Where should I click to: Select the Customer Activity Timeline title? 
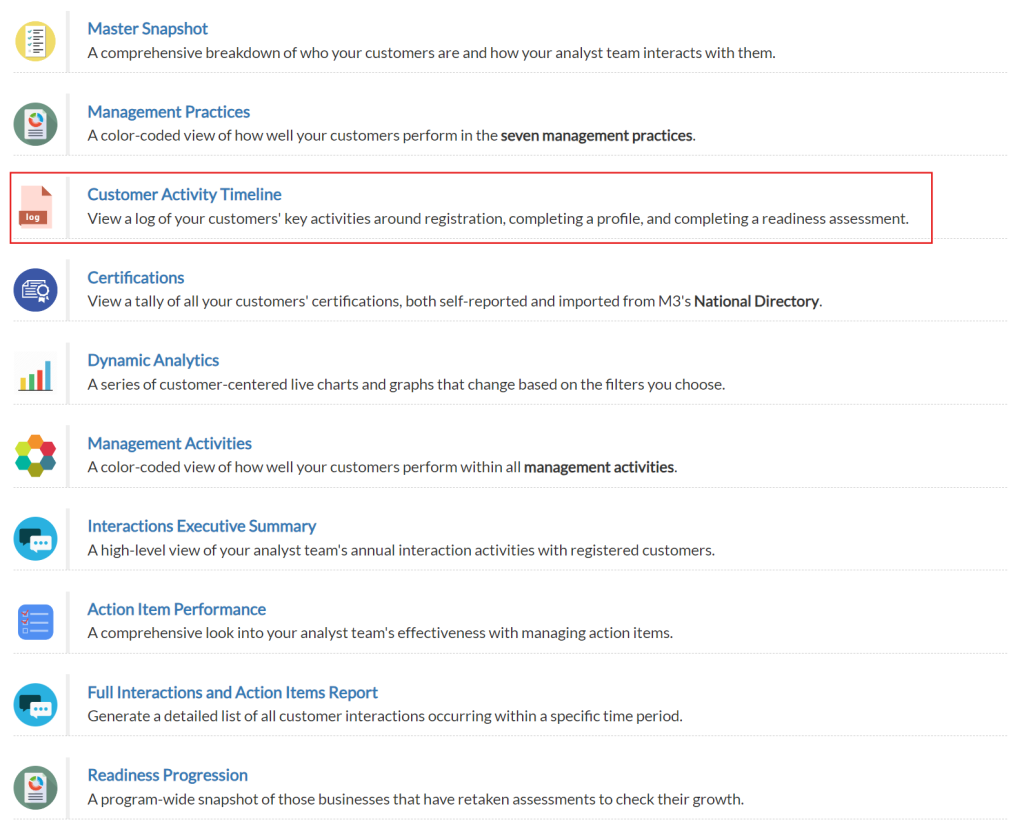184,195
